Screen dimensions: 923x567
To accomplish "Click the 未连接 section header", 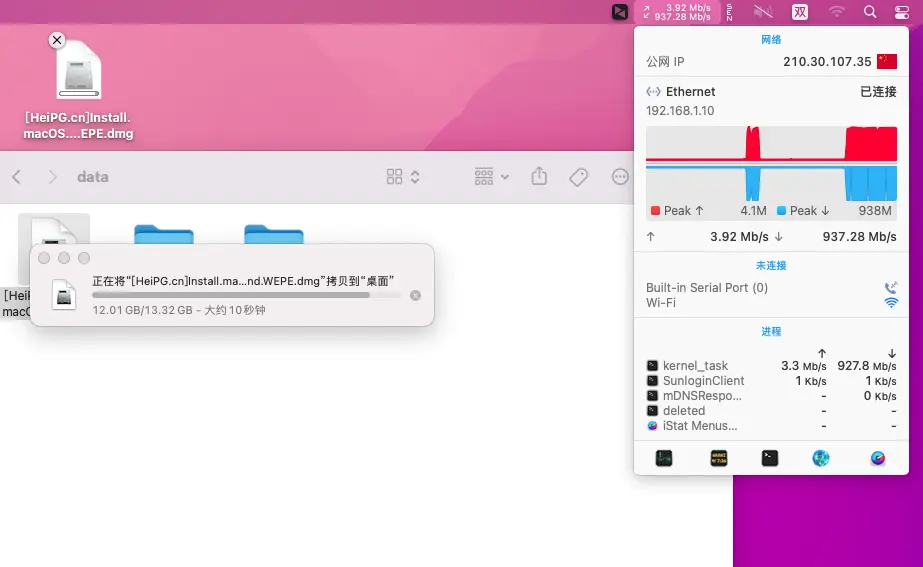I will [771, 266].
